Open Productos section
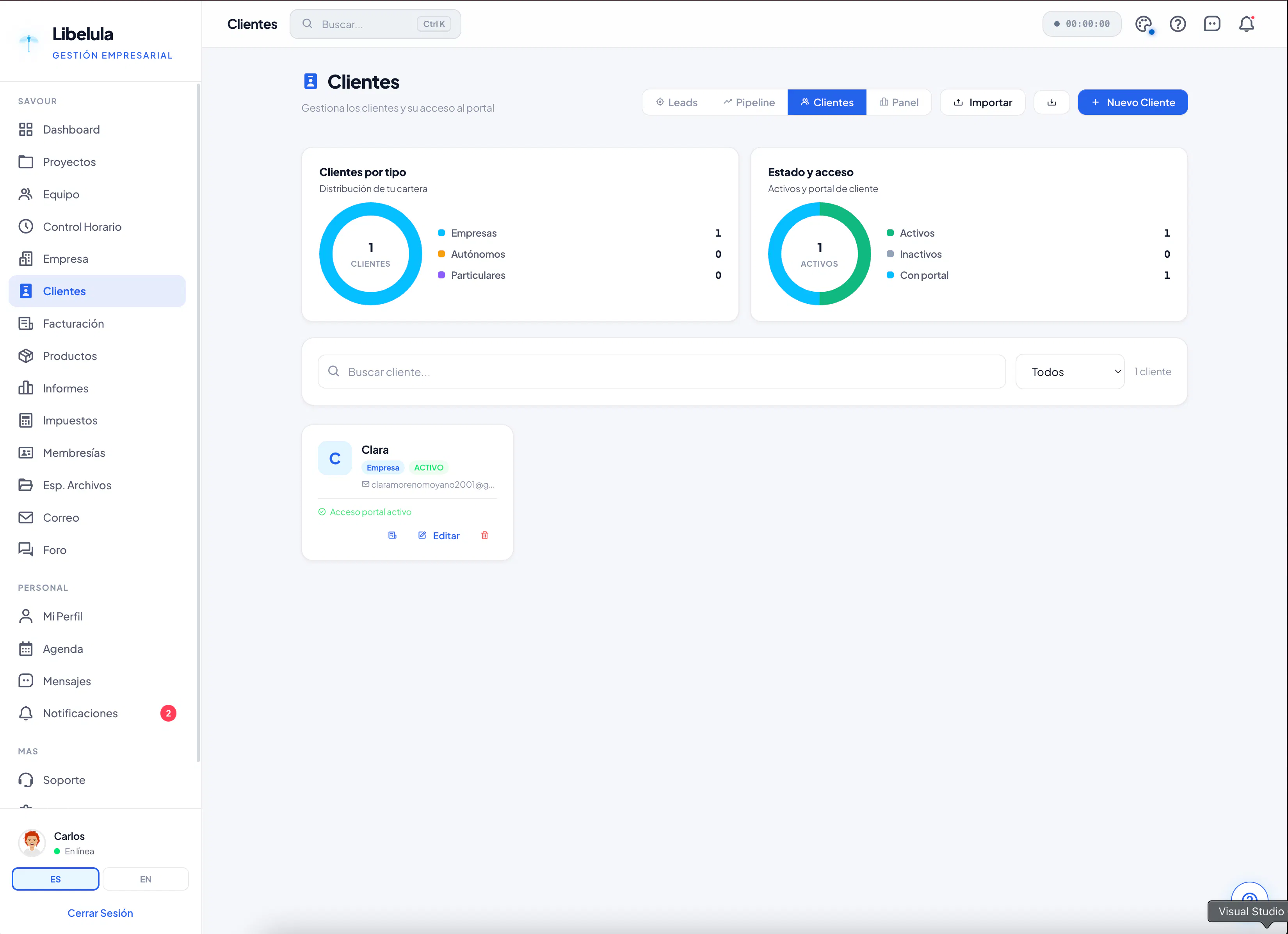Viewport: 1288px width, 934px height. click(x=97, y=356)
